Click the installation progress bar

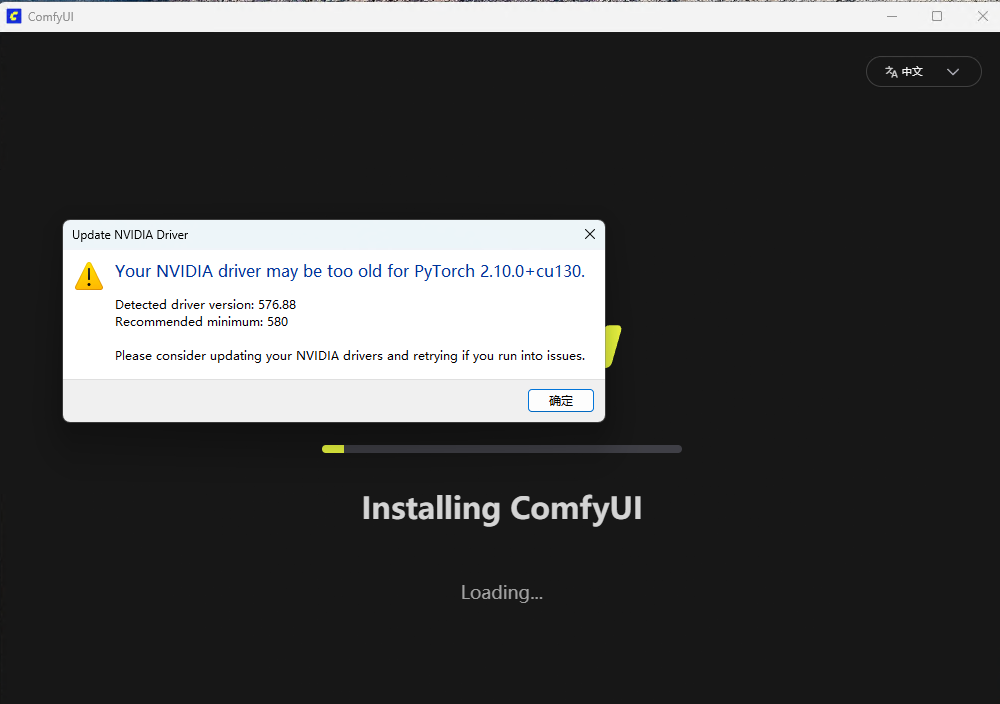[x=502, y=449]
